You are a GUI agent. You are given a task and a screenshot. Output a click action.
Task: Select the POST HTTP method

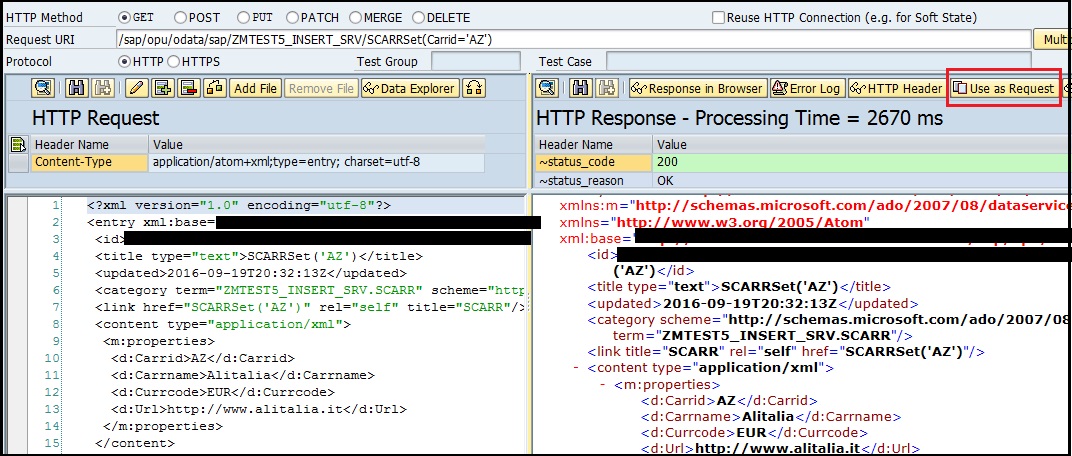tap(180, 18)
